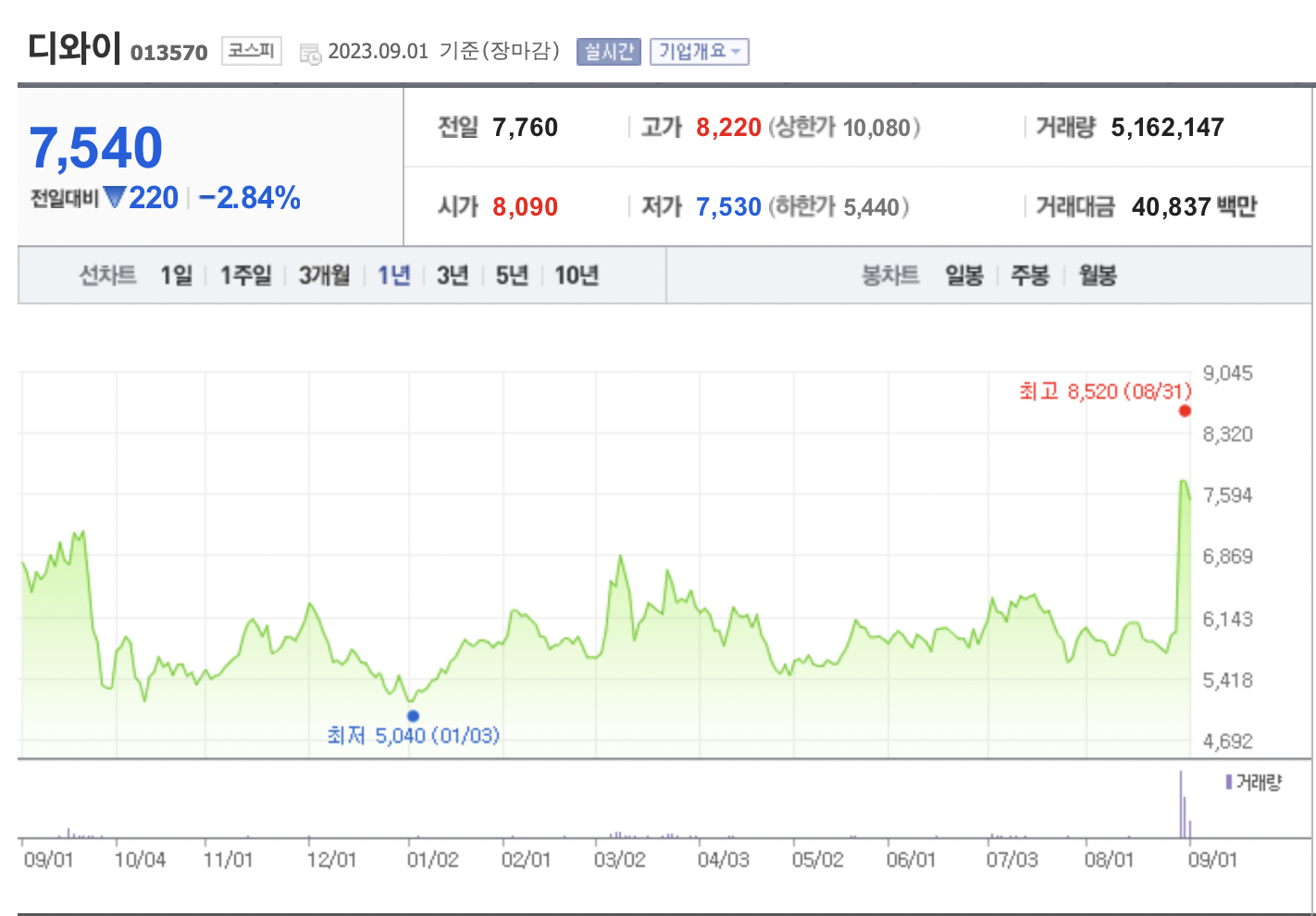Click the down-triangle change icon beside 220
This screenshot has height=916, width=1316.
115,197
